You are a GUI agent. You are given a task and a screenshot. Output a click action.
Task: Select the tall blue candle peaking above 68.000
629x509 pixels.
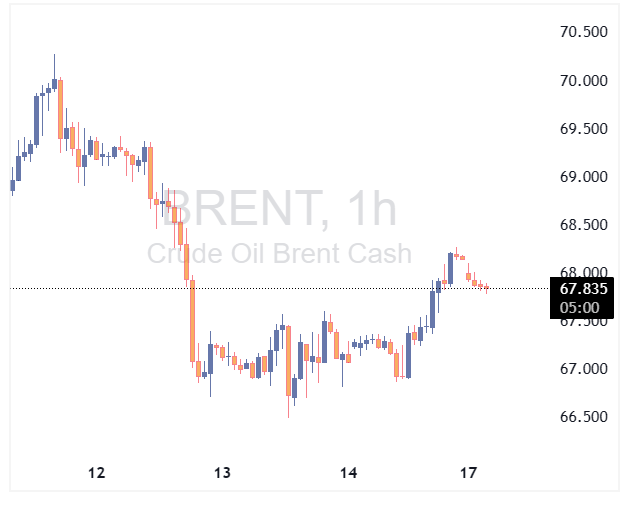coord(451,268)
